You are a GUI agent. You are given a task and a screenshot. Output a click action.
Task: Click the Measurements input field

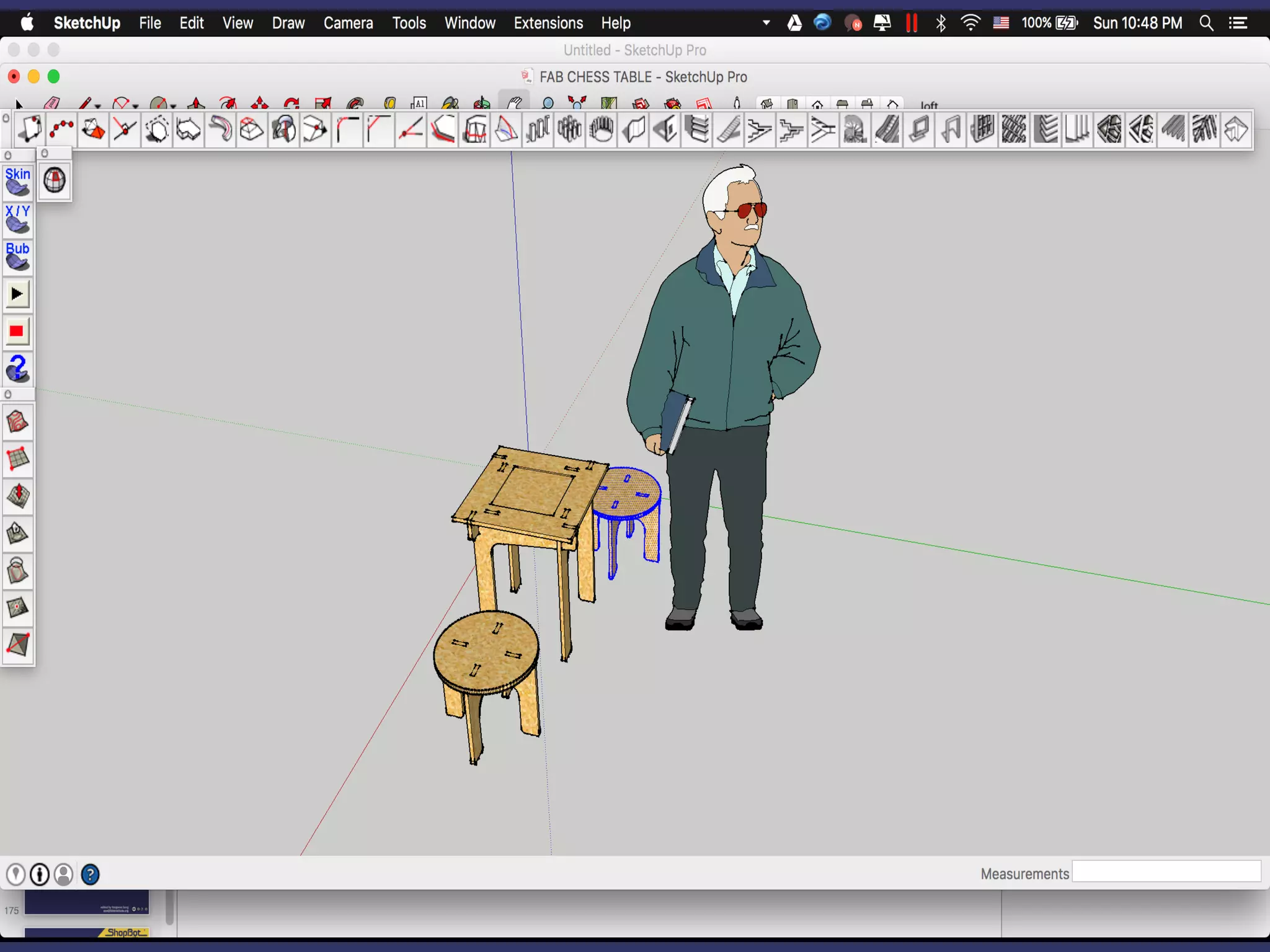[1166, 871]
